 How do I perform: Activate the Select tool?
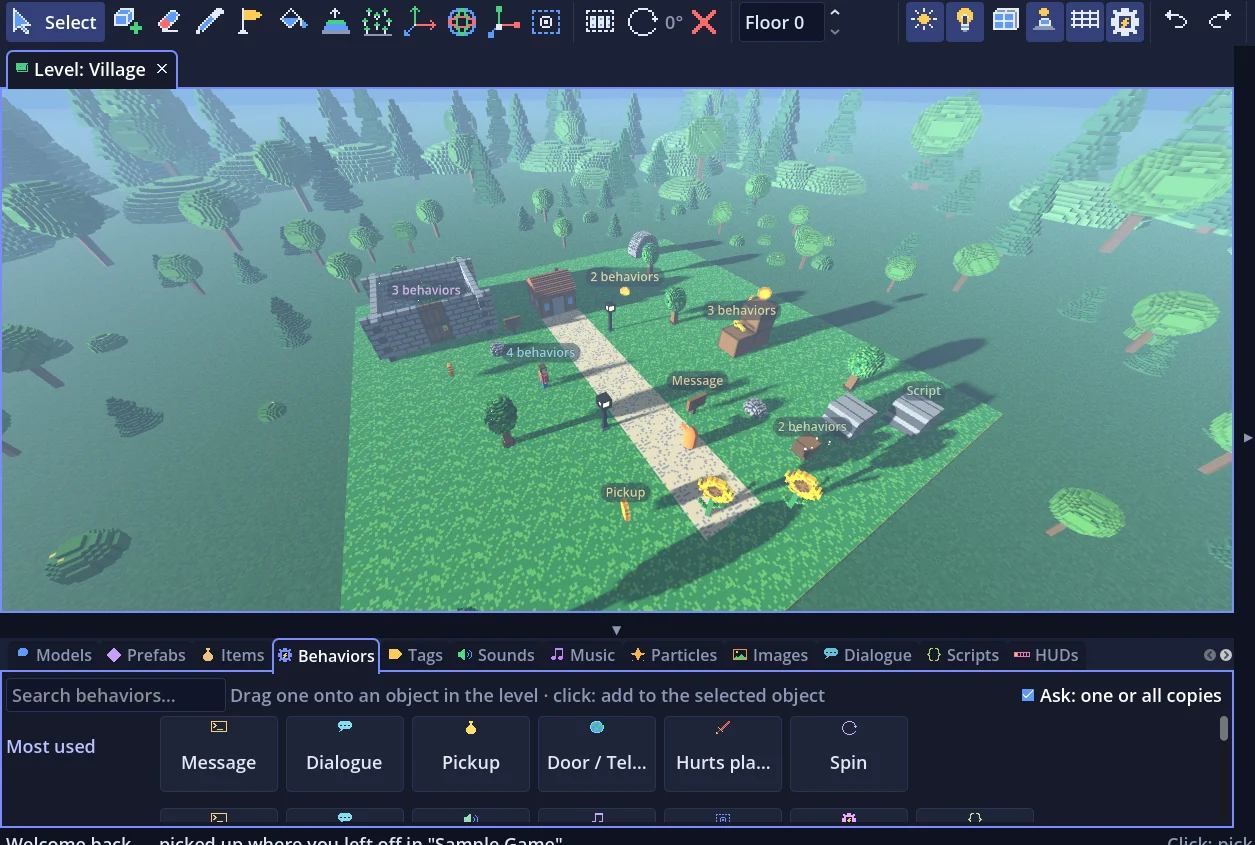pos(55,22)
